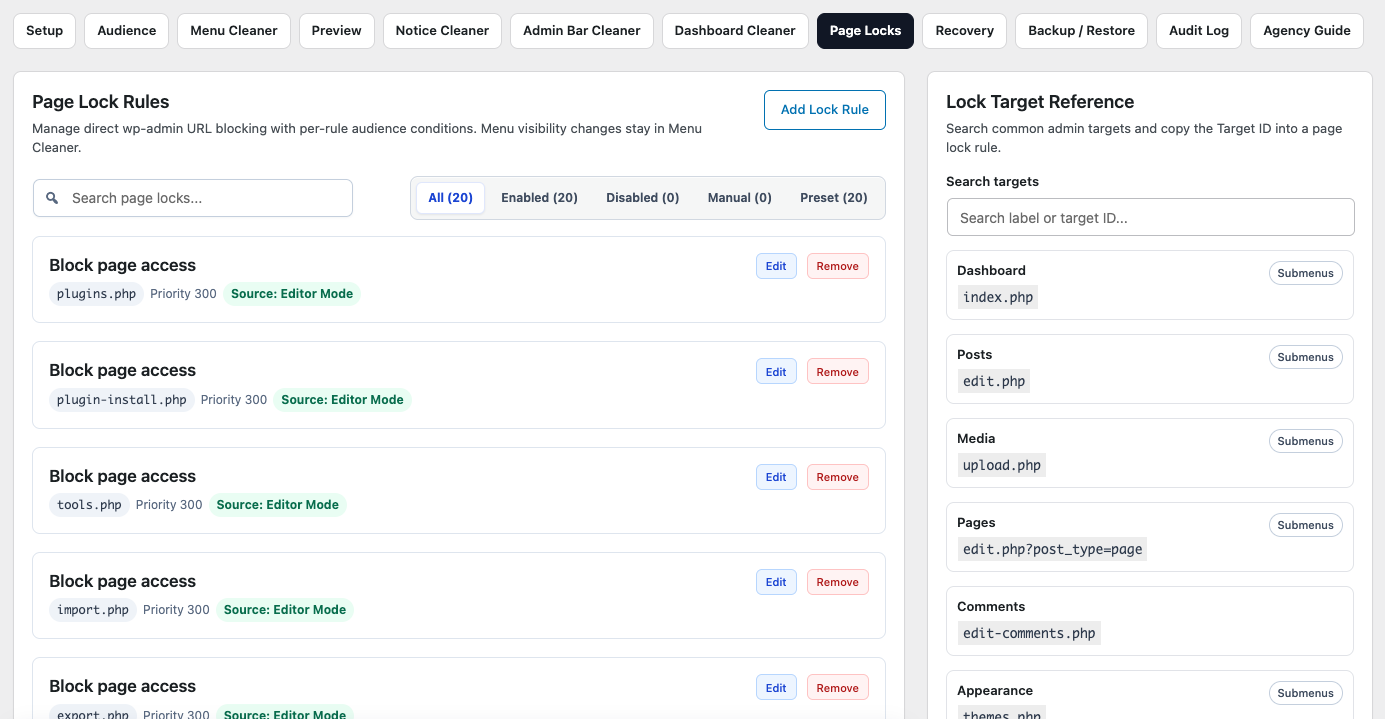The image size is (1385, 719).
Task: Switch to the Audience tab
Action: click(x=127, y=31)
